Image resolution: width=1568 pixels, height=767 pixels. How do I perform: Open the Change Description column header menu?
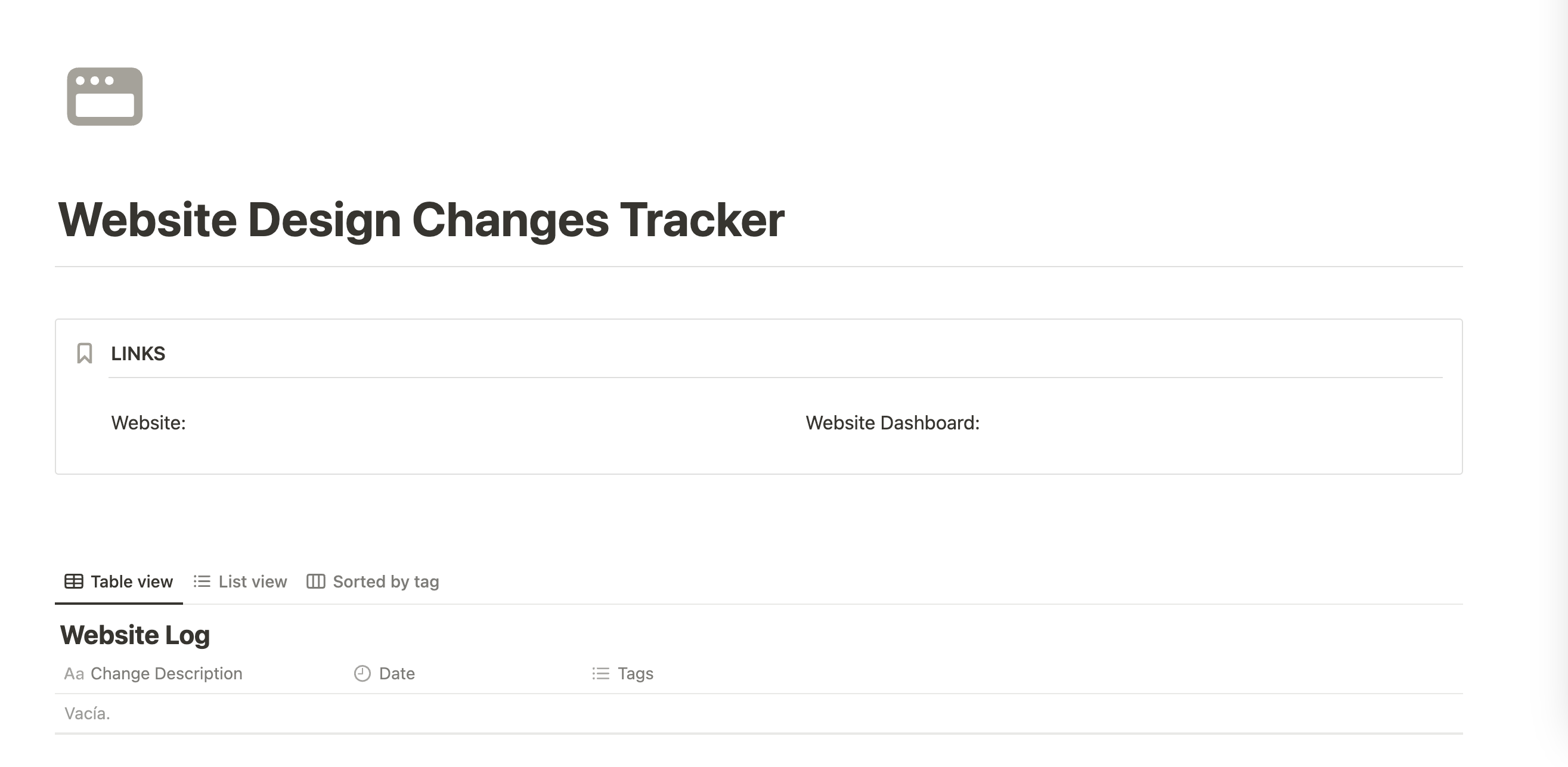point(166,673)
